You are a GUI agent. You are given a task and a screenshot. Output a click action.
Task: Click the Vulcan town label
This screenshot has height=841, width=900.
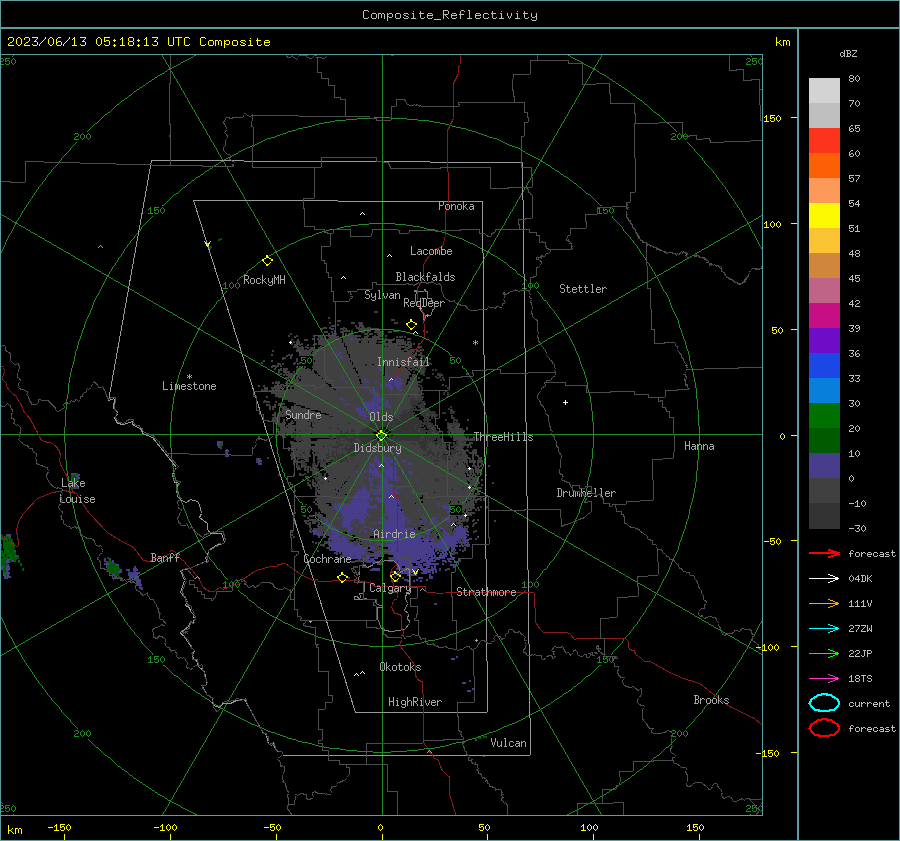point(508,743)
